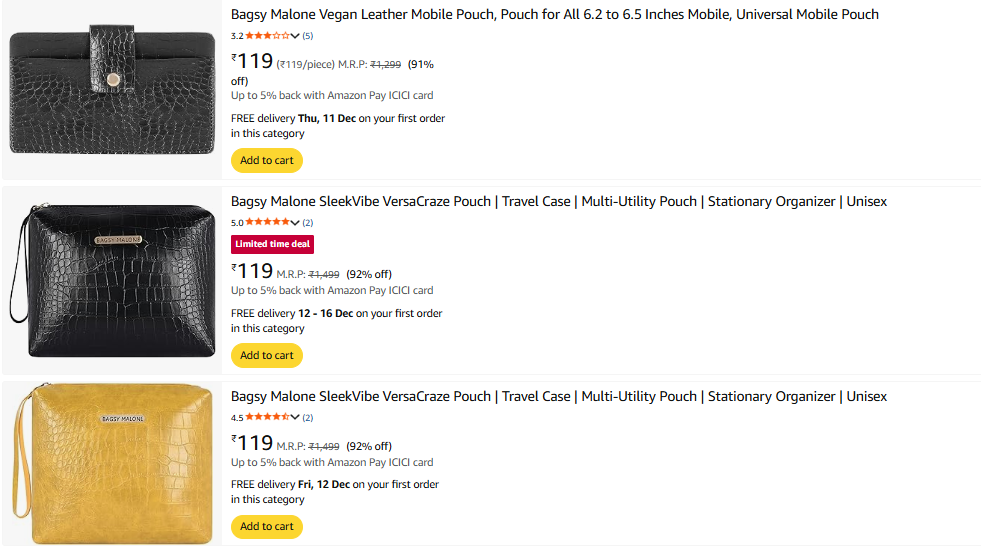Image resolution: width=981 pixels, height=552 pixels.
Task: View the 5 reviews of the mobile pouch
Action: click(308, 36)
